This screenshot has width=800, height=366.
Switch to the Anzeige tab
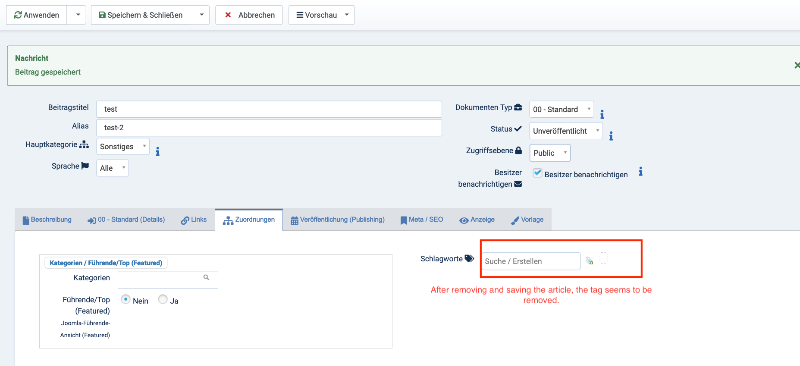click(477, 220)
